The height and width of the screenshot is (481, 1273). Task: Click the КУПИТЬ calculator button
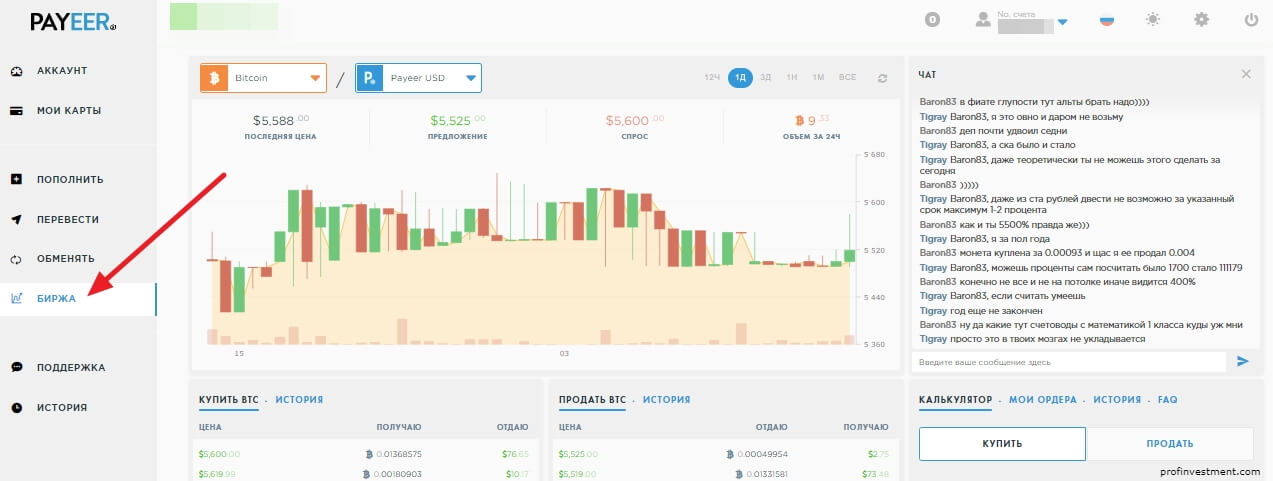click(x=1002, y=443)
